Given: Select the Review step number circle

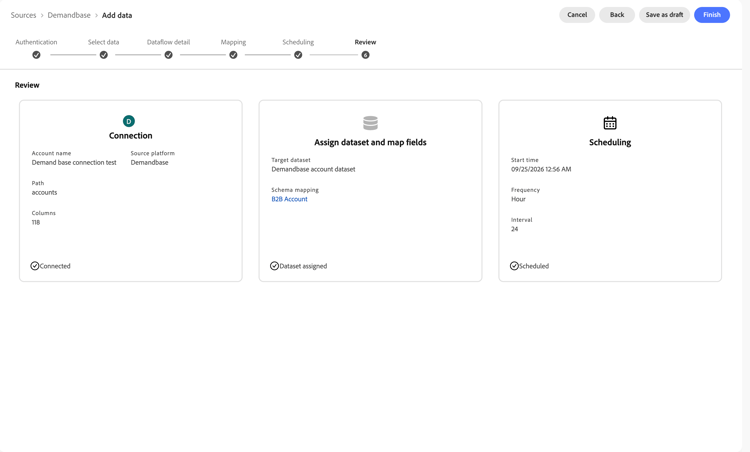Looking at the screenshot, I should point(365,55).
